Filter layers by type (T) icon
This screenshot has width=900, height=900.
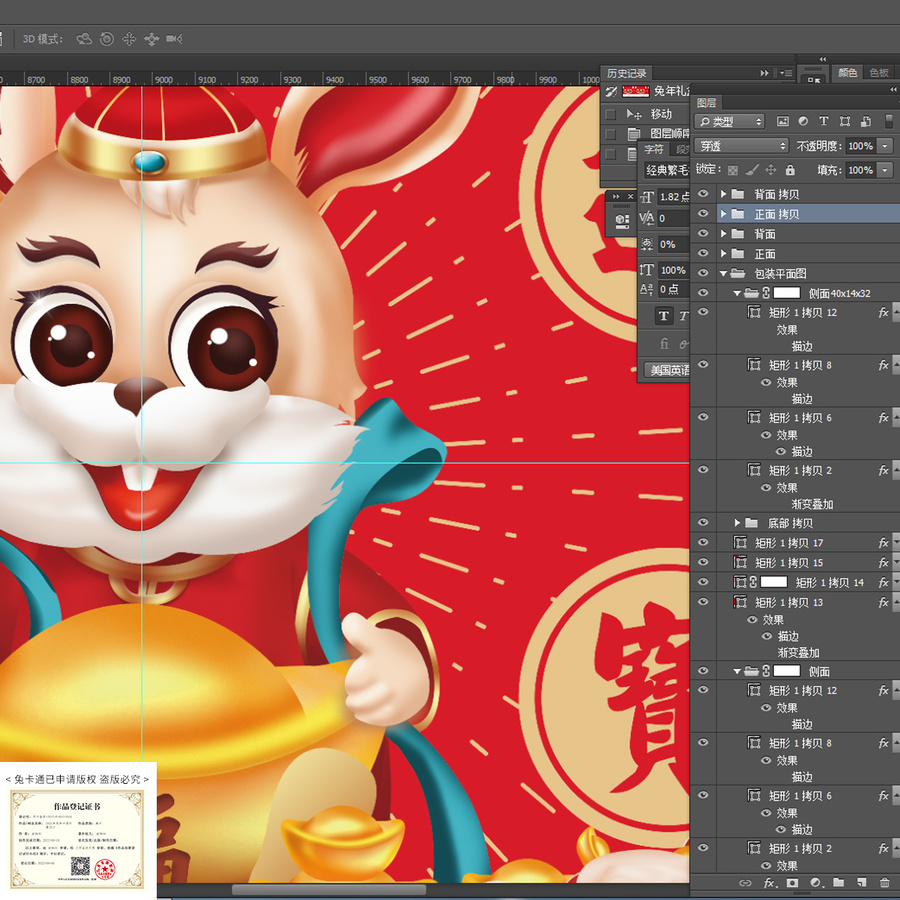pos(824,121)
